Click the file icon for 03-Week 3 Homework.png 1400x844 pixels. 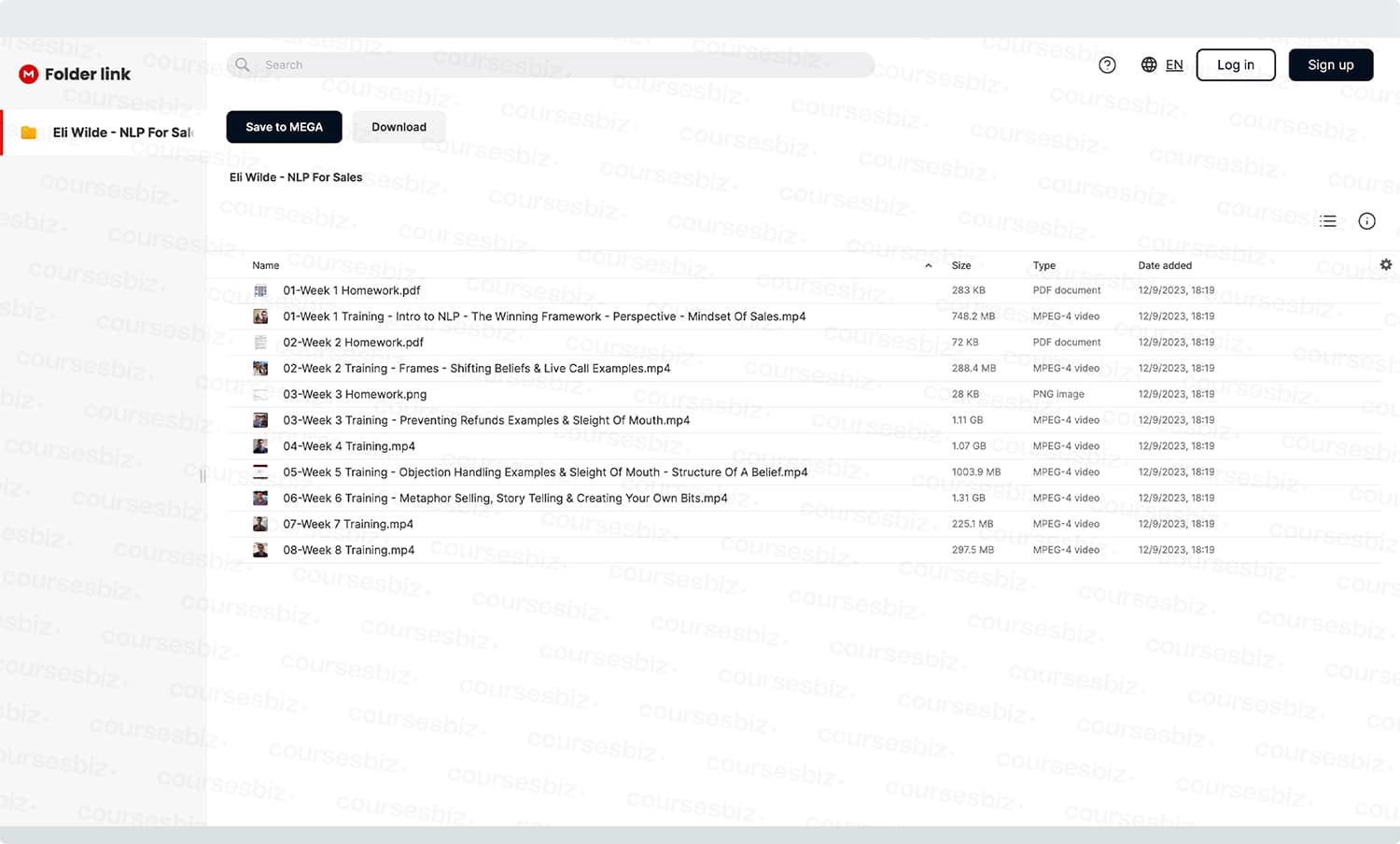tap(260, 394)
